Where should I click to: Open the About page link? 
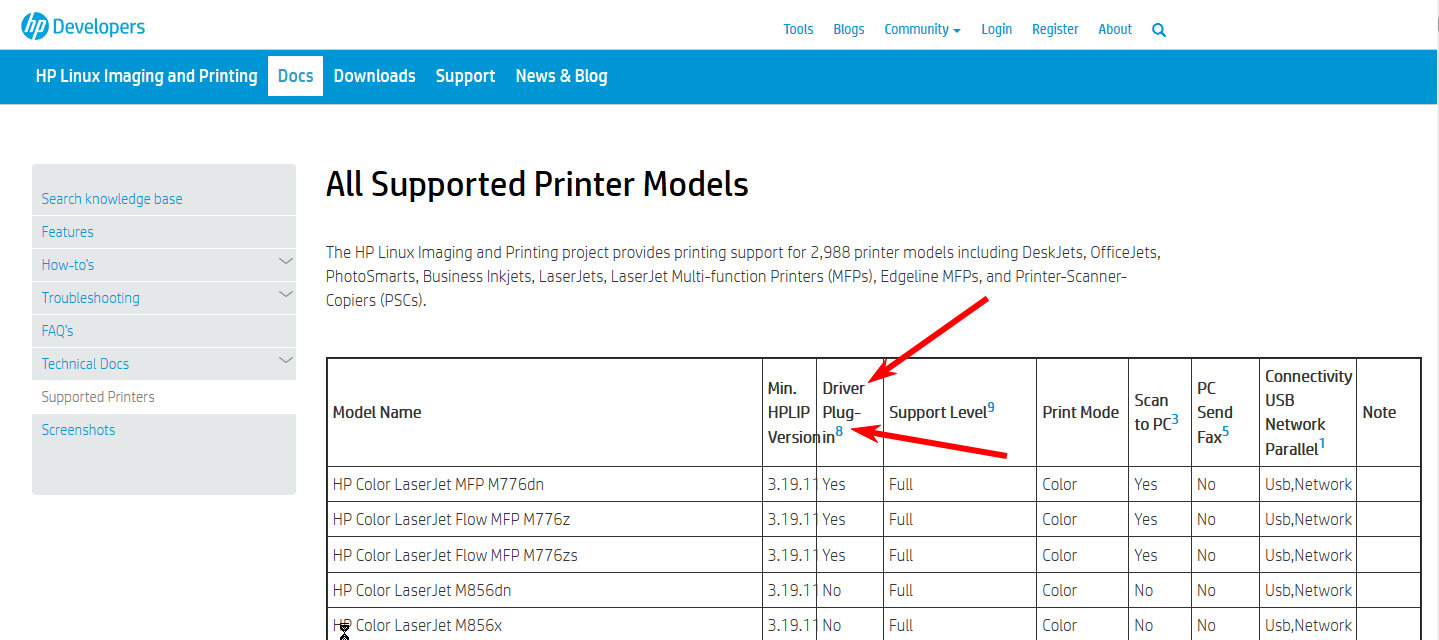click(1115, 29)
